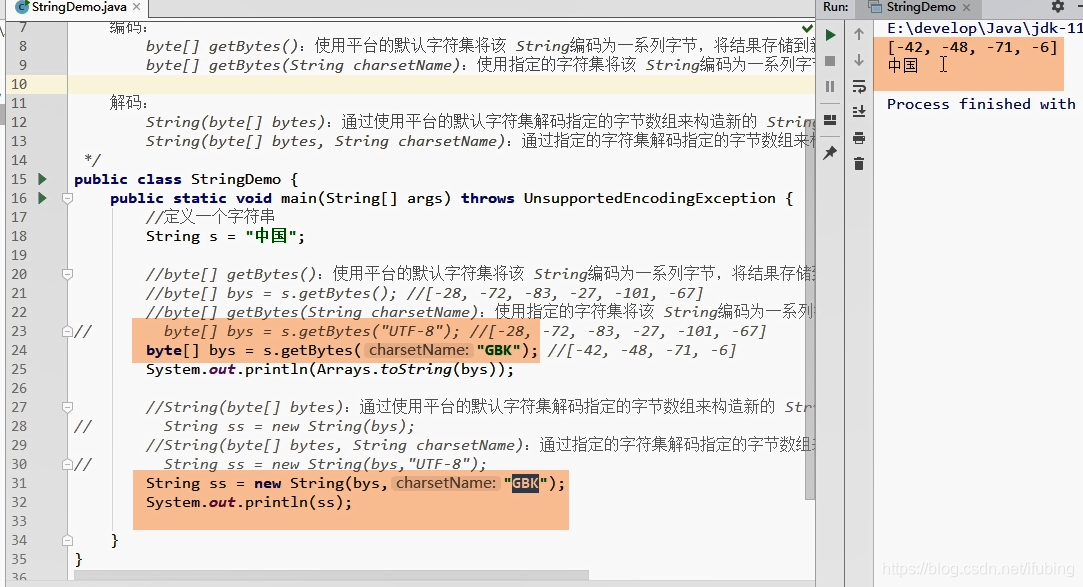Viewport: 1083px width, 587px height.
Task: Rerun StringDemo with the green play icon
Action: 830,35
